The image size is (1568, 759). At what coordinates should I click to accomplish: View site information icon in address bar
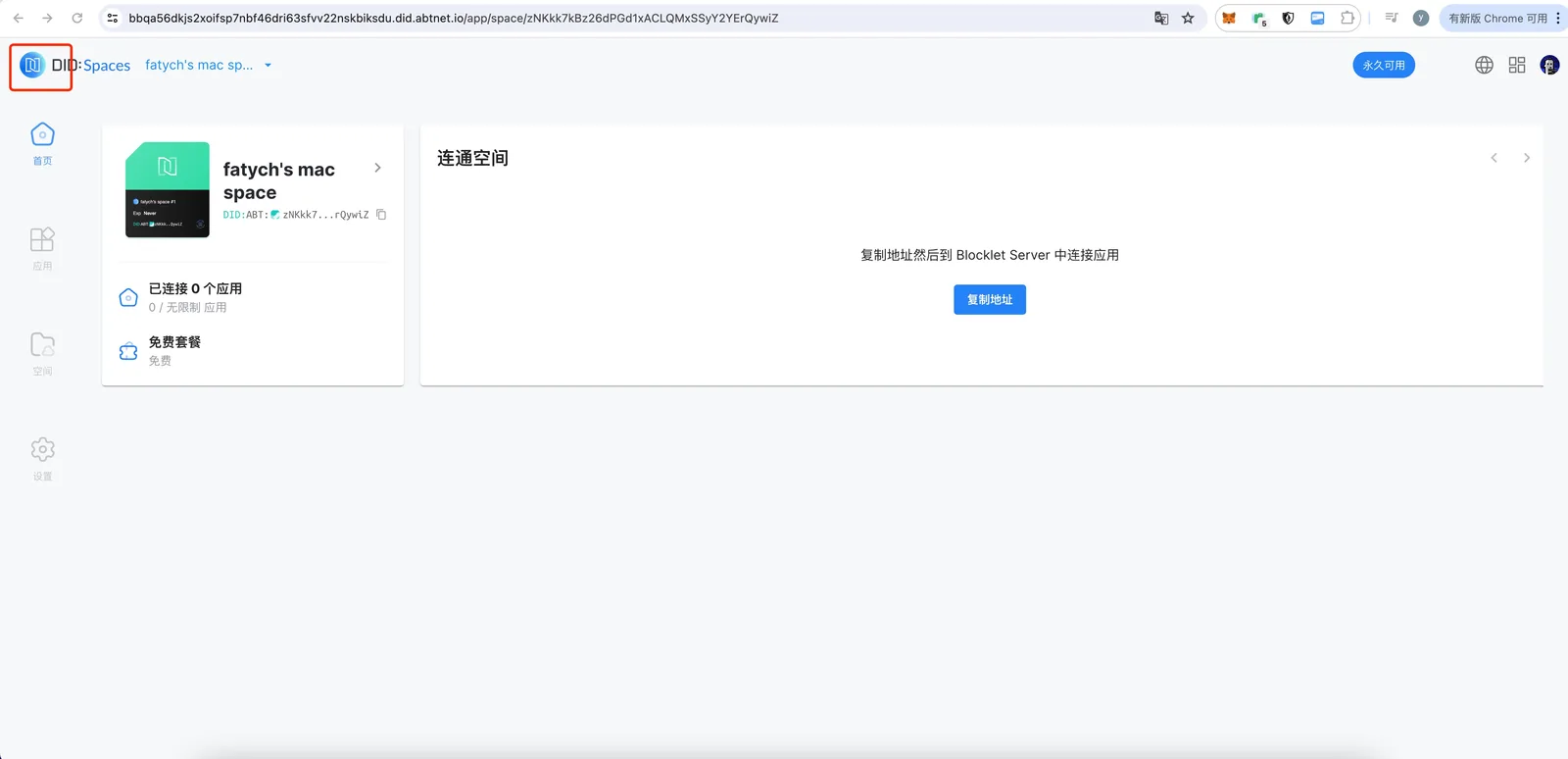tap(113, 18)
